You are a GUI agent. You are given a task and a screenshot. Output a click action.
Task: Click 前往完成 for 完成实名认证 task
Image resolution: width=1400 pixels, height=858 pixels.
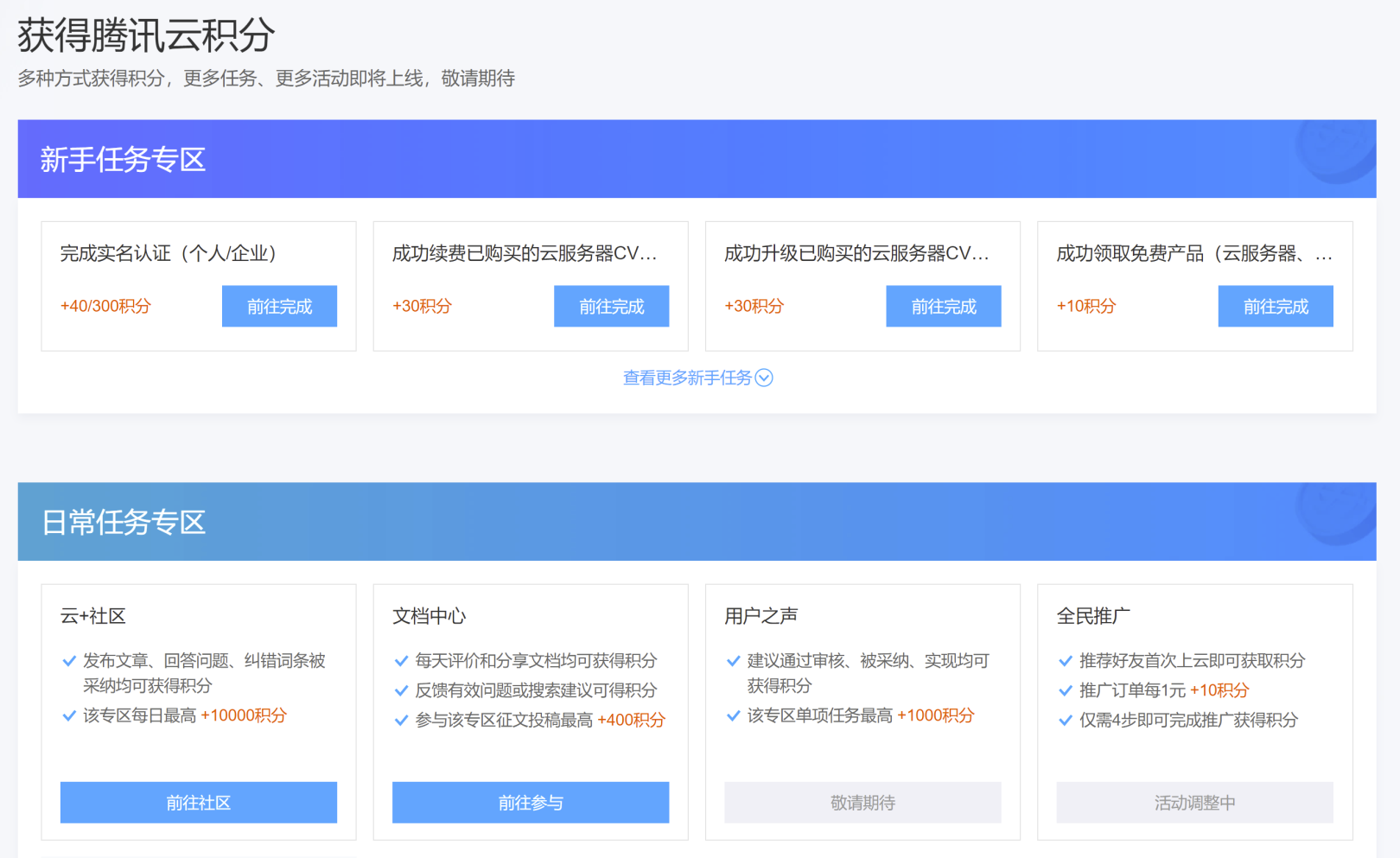[279, 306]
